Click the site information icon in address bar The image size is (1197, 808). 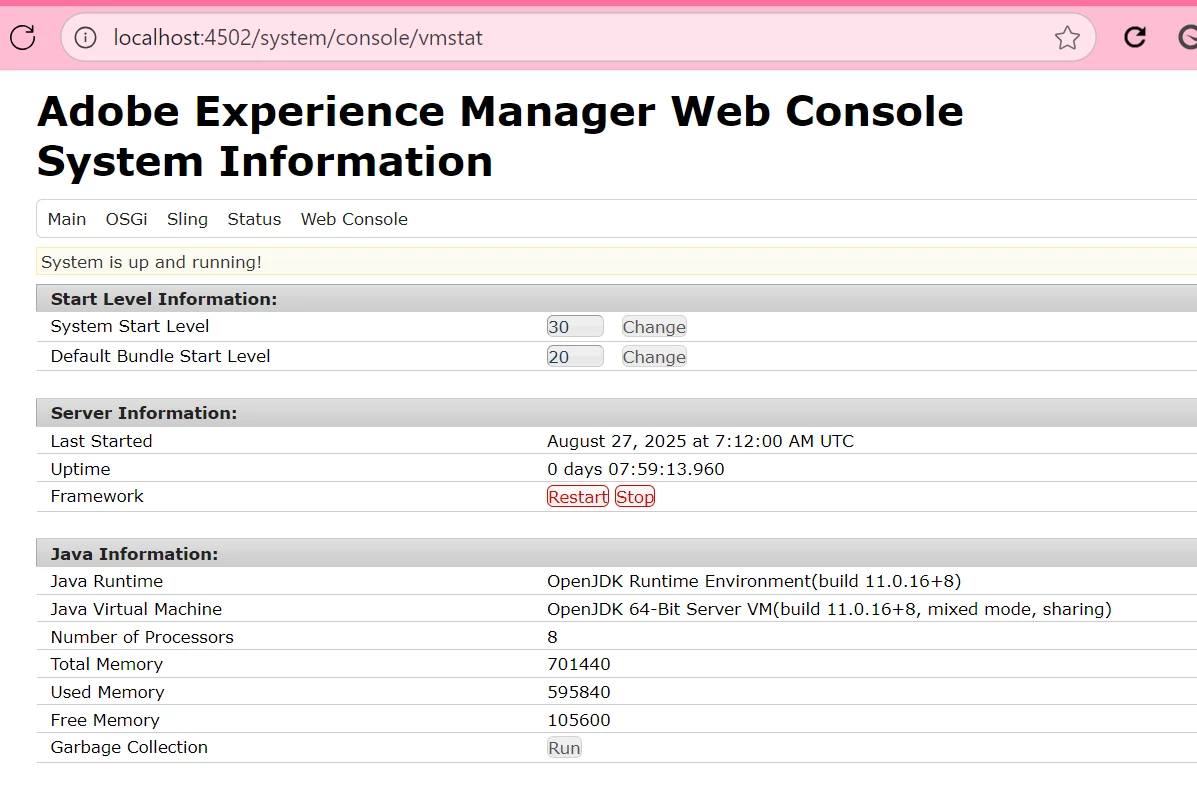[x=86, y=37]
